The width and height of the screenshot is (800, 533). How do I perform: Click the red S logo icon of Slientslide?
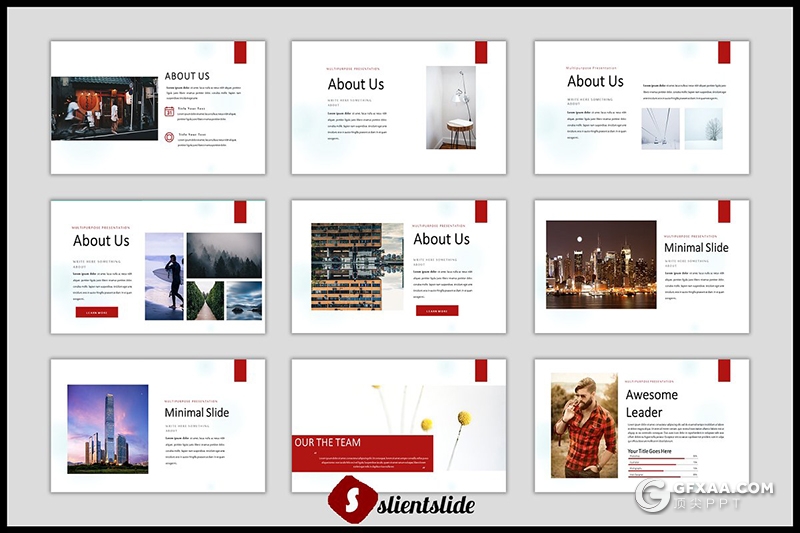click(350, 500)
